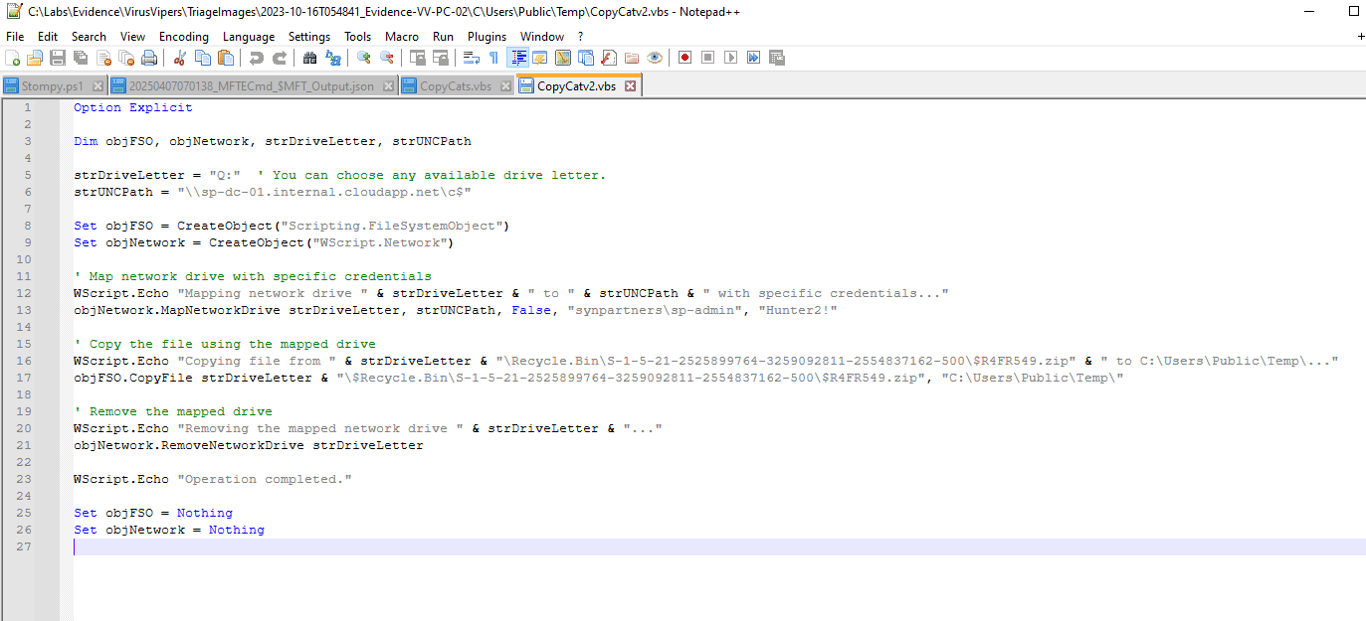The height and width of the screenshot is (621, 1366).
Task: Redo the edit via toolbar arrow
Action: (x=279, y=58)
